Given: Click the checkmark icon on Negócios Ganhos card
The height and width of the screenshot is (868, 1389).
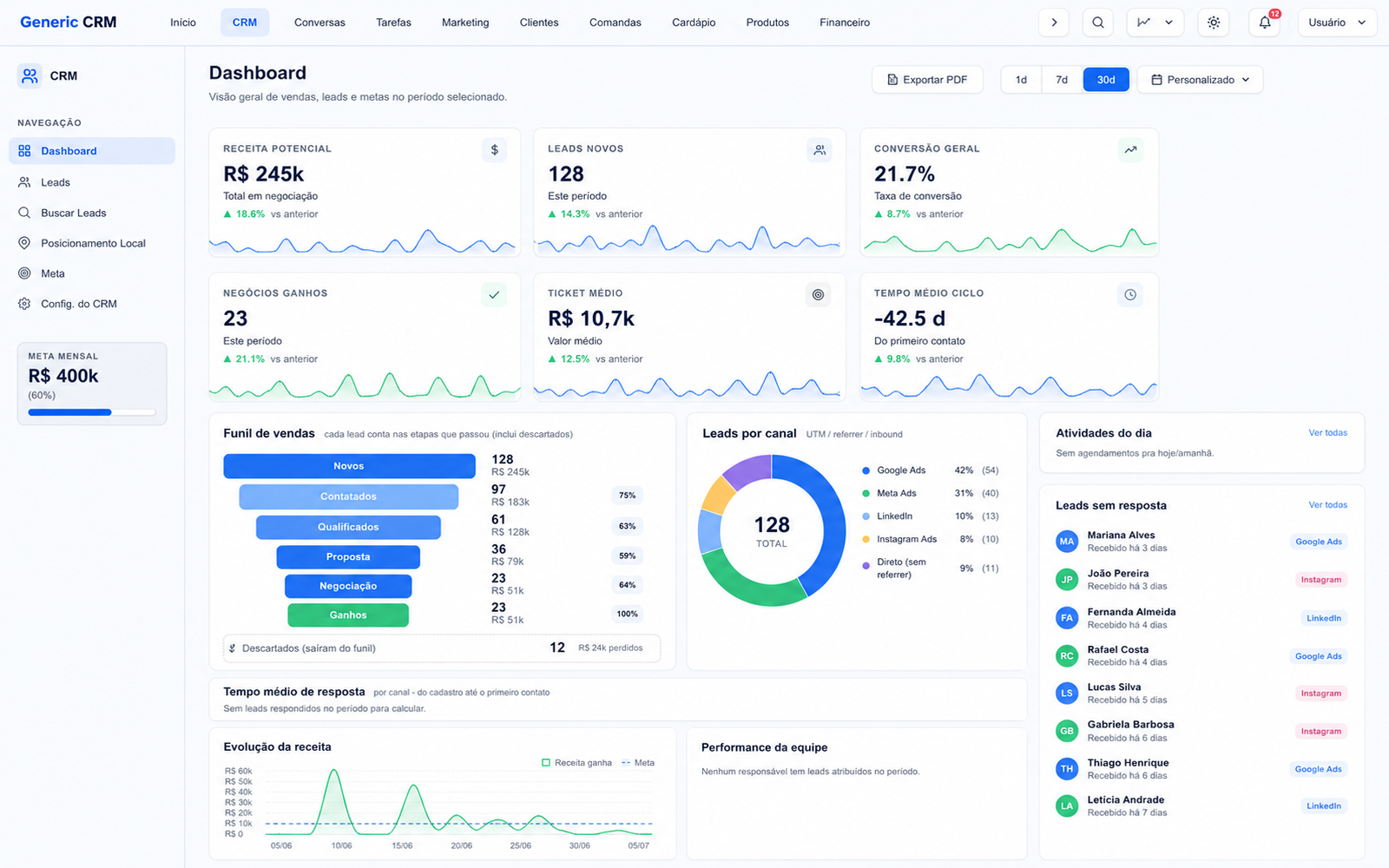Looking at the screenshot, I should click(494, 295).
